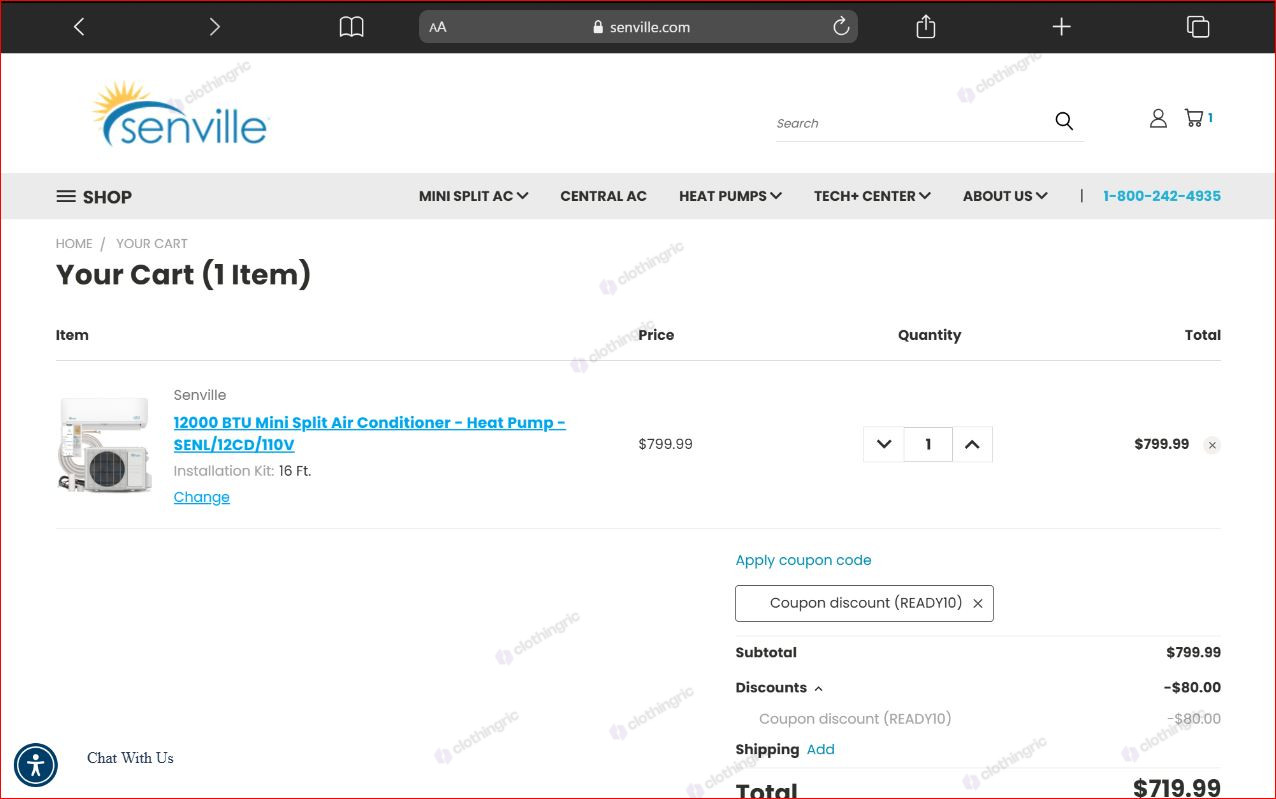The image size is (1276, 799).
Task: Open the account user icon
Action: (1158, 118)
